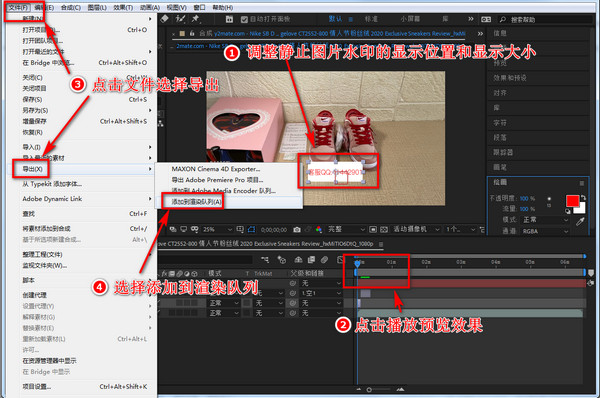Screen dimensions: 600x398
Task: Open the 活动摄像机 view dropdown
Action: [416, 229]
